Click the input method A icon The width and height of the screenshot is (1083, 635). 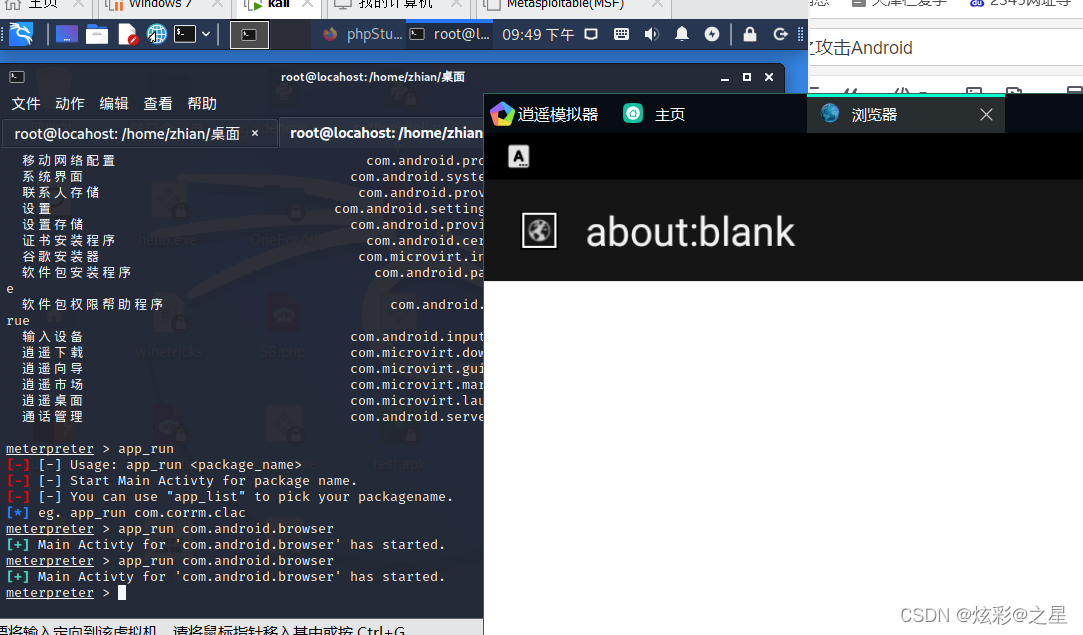(x=519, y=157)
